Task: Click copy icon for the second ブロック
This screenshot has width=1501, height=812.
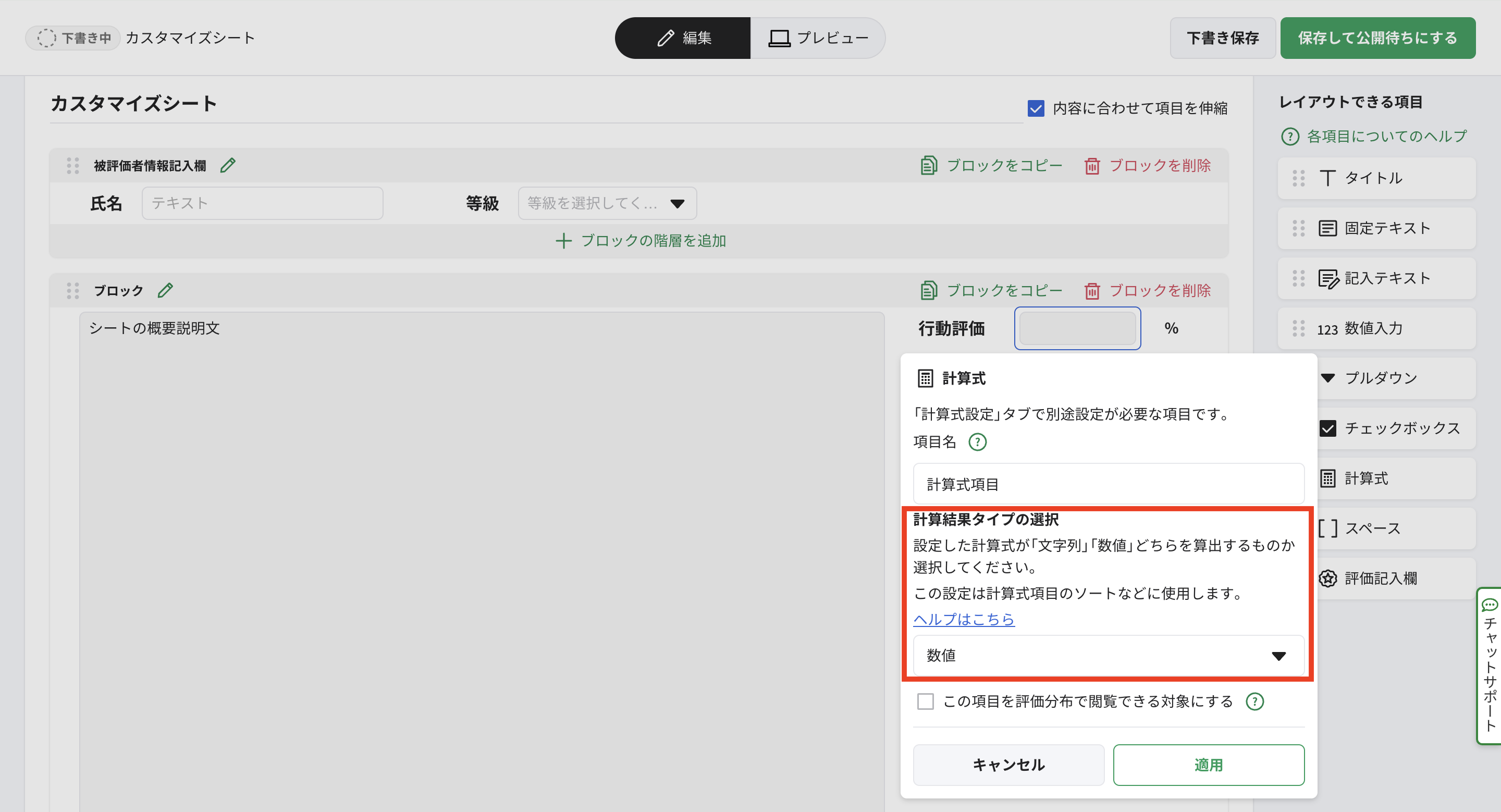Action: pos(929,291)
